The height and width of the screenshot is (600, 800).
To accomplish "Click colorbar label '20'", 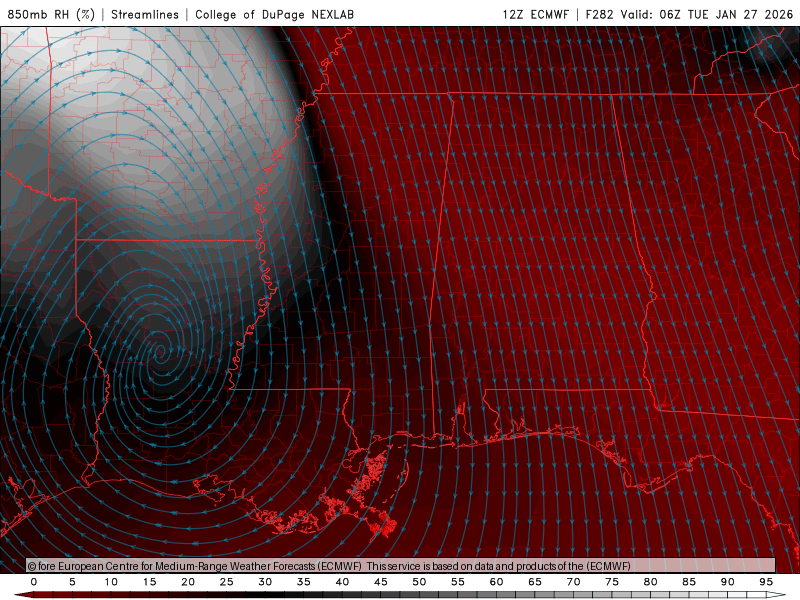I will 188,582.
